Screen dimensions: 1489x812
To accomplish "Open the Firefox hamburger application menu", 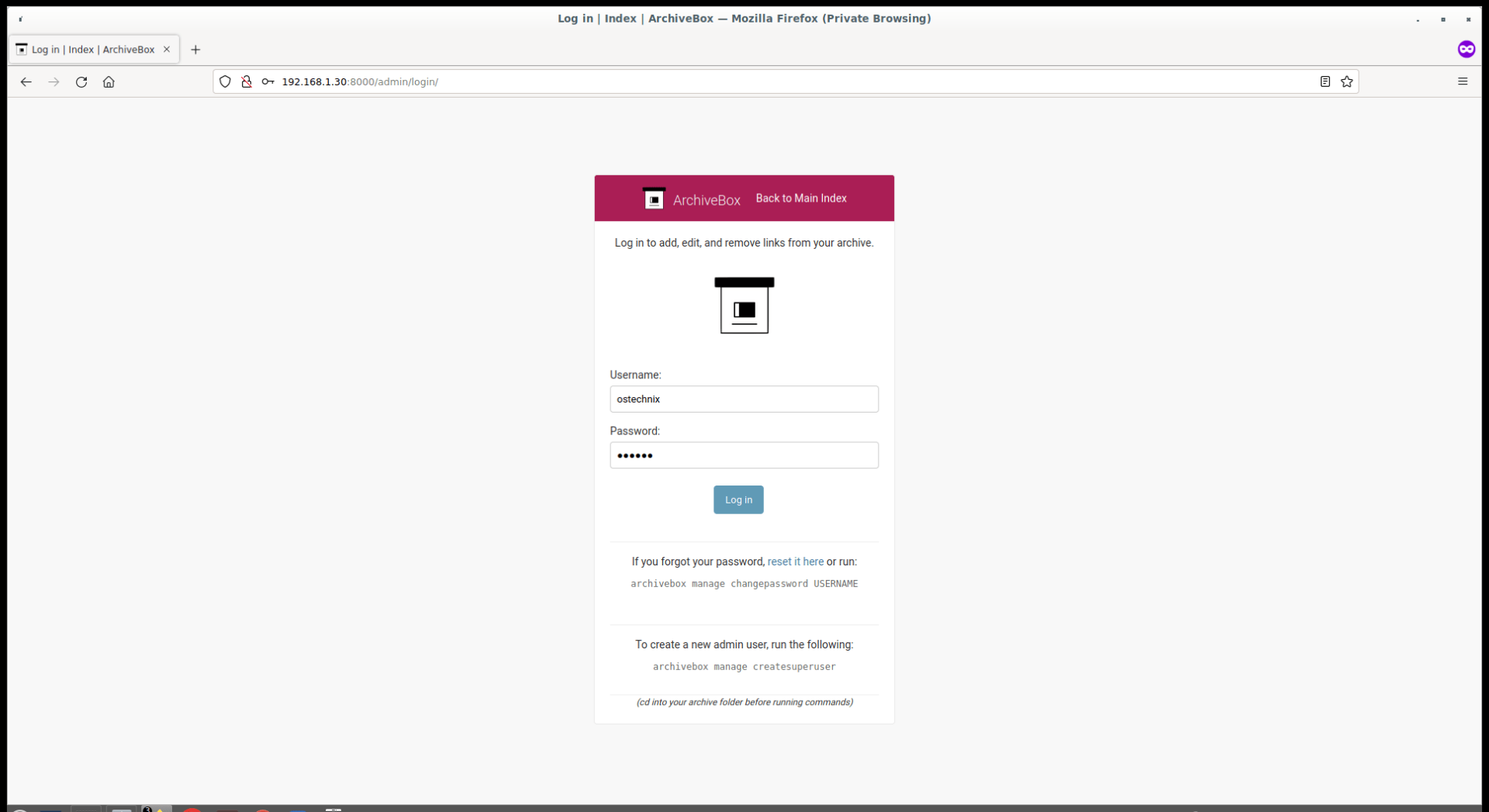I will coord(1463,81).
